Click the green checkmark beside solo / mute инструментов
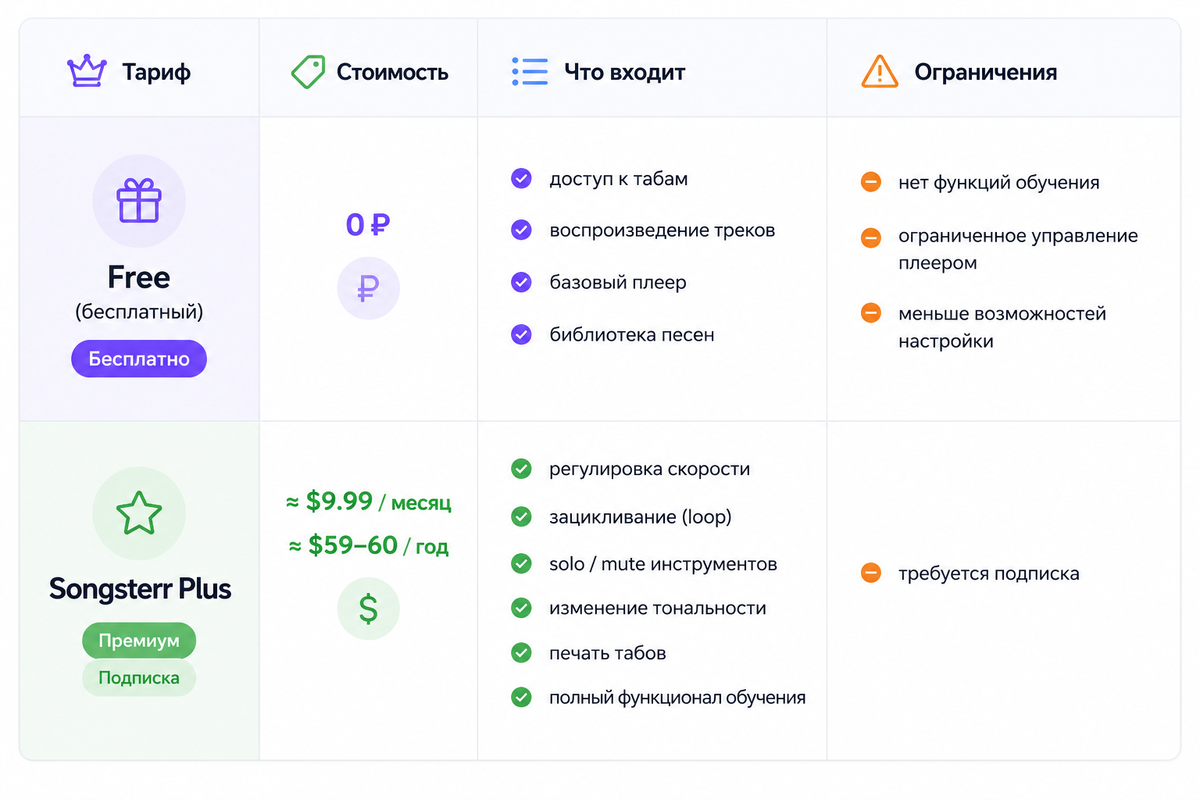Viewport: 1200px width, 800px height. 521,564
